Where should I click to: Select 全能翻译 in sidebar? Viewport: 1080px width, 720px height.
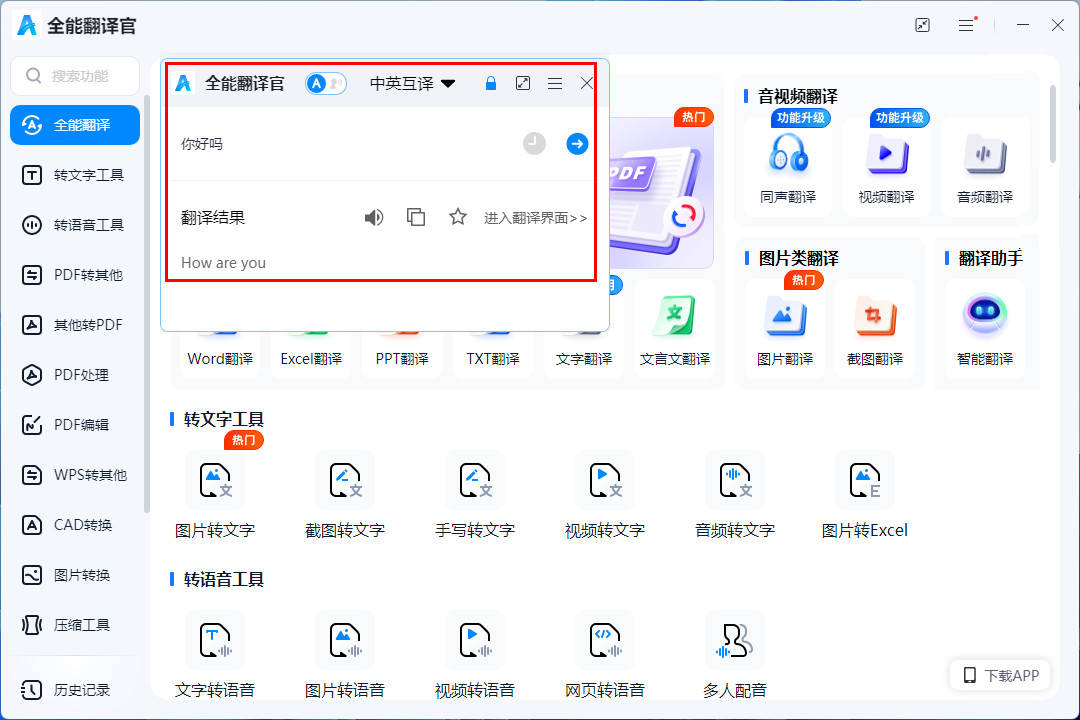[x=75, y=125]
